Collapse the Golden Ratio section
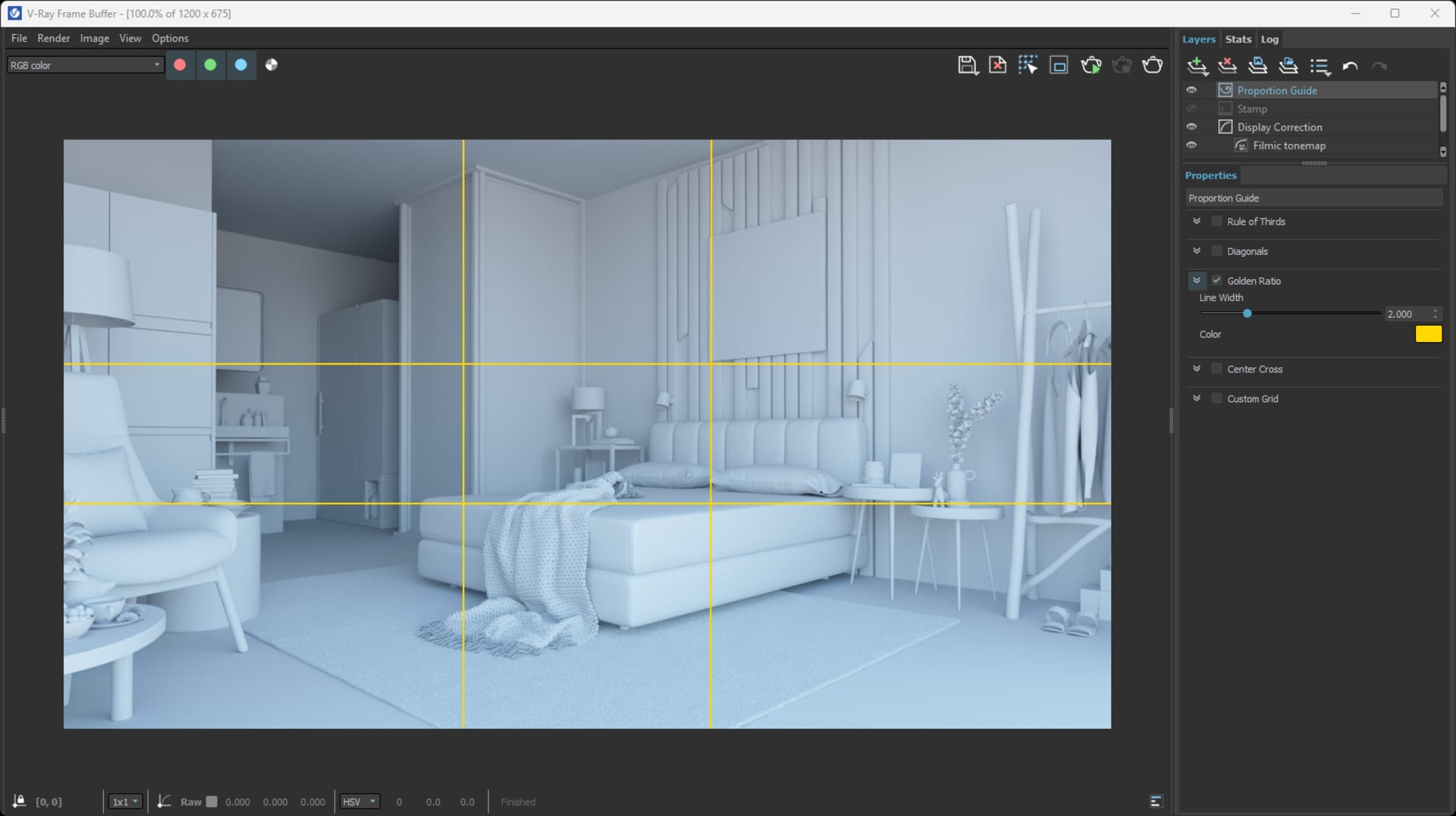The height and width of the screenshot is (816, 1456). [1197, 281]
